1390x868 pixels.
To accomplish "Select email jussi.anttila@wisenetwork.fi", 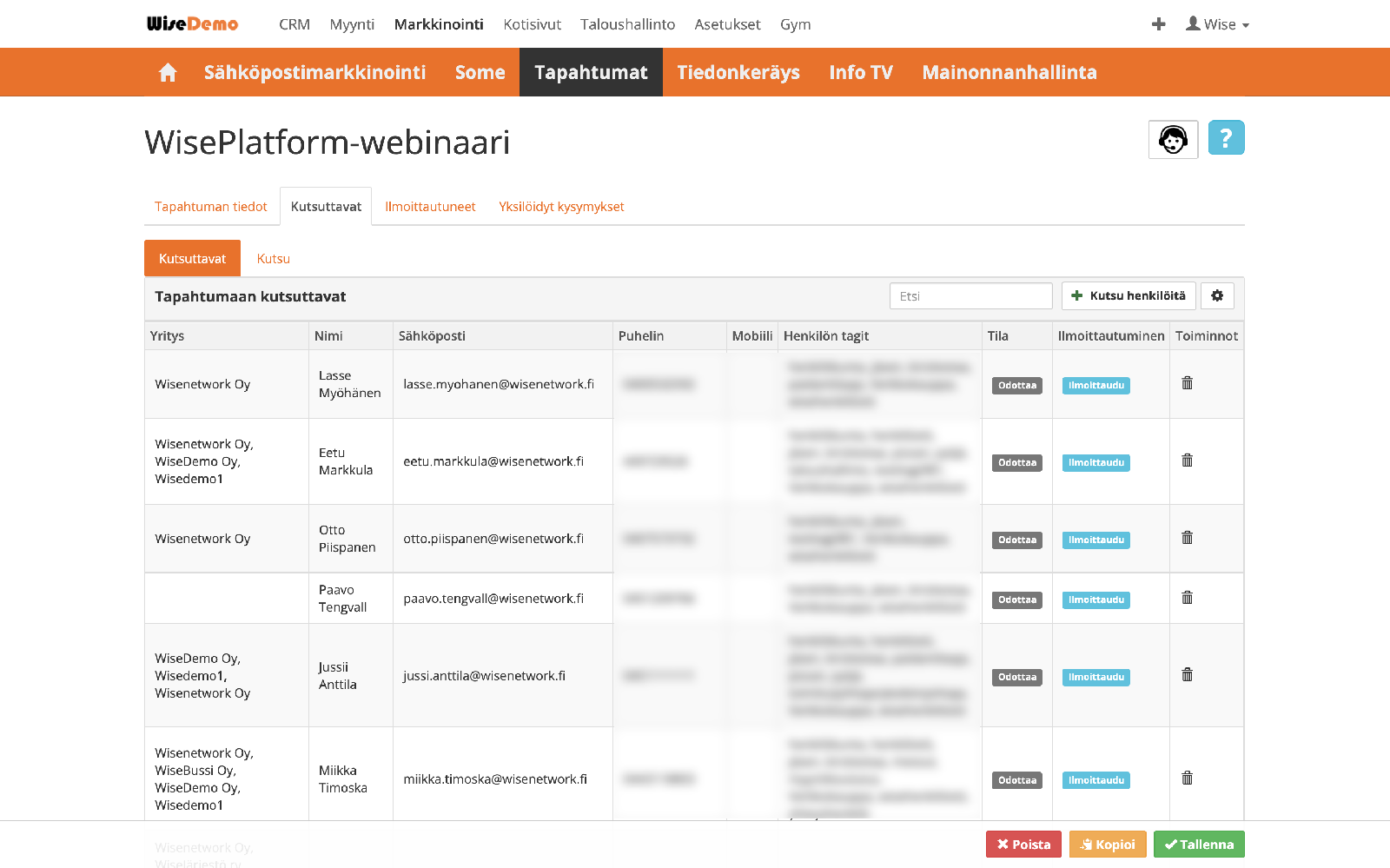I will tap(484, 676).
